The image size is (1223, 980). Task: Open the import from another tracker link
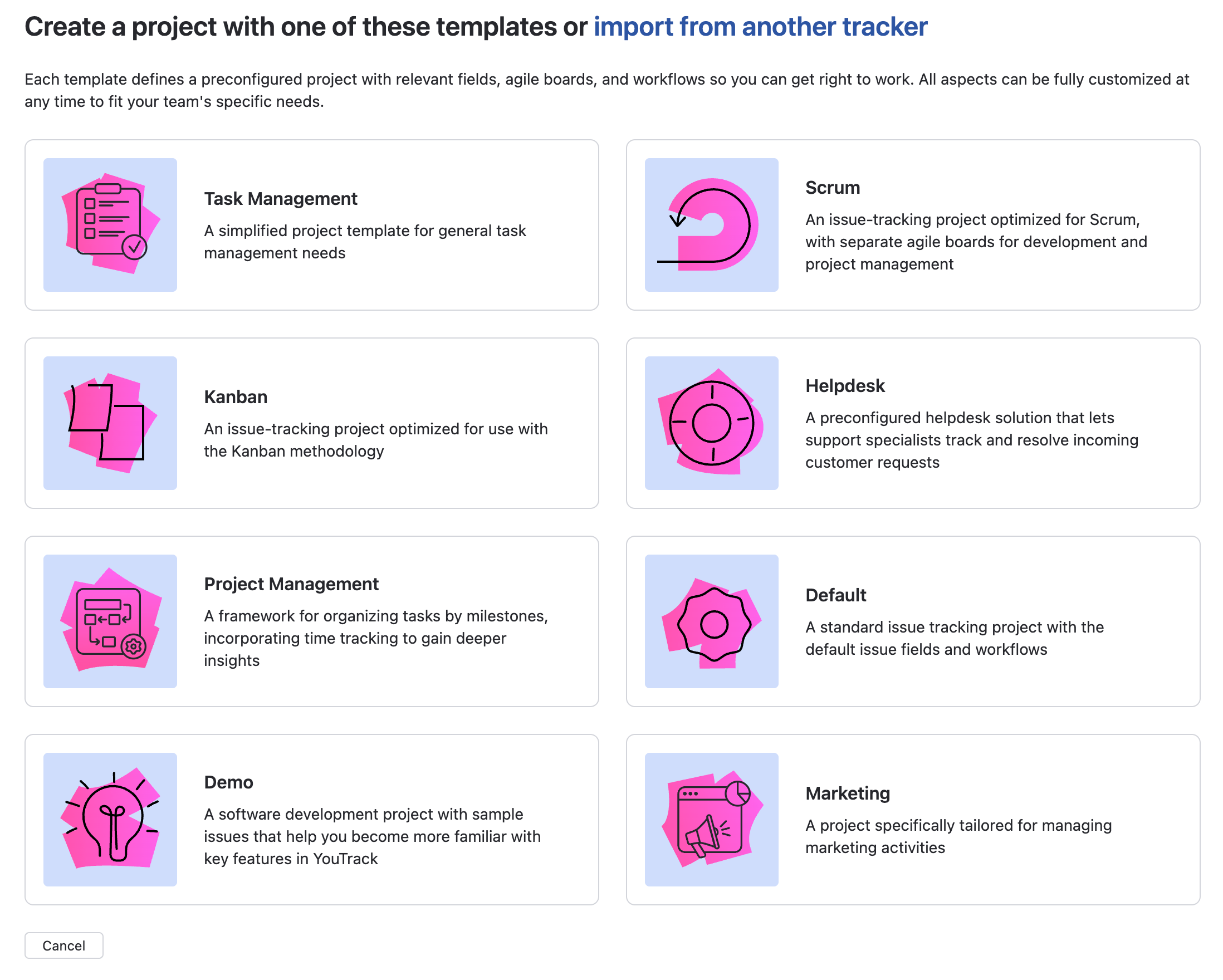(760, 26)
